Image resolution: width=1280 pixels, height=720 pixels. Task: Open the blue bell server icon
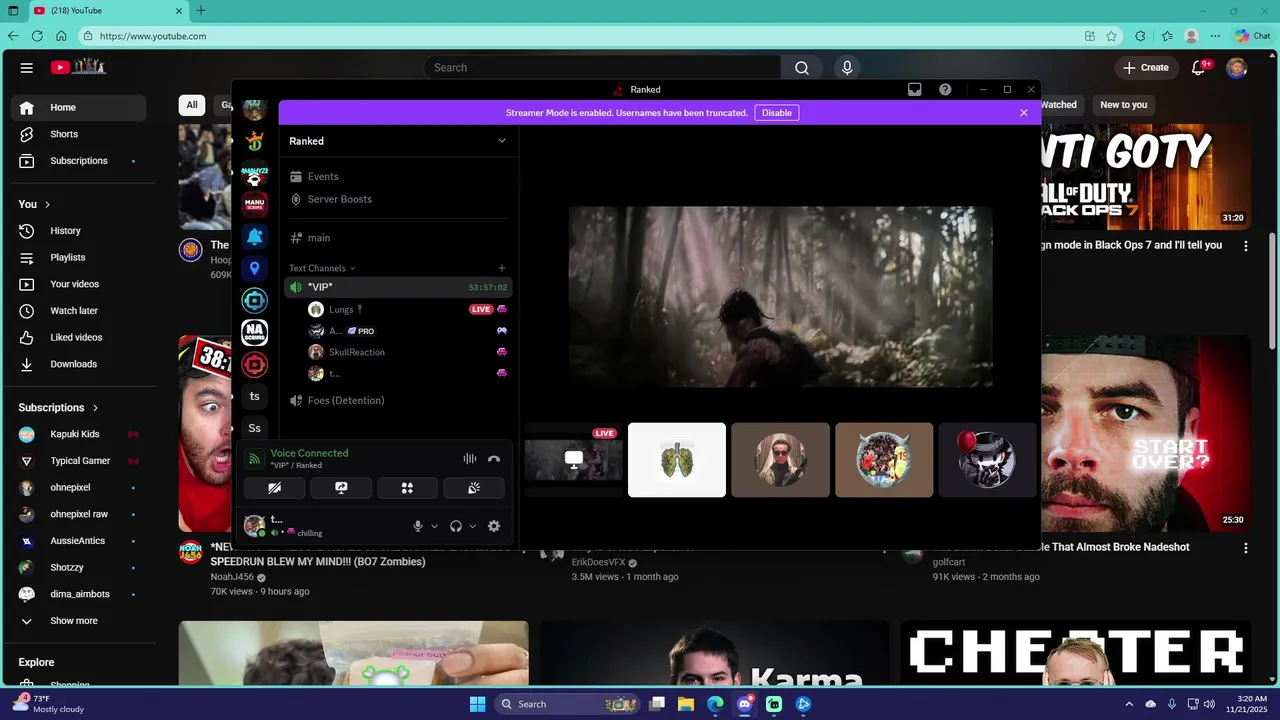tap(254, 236)
